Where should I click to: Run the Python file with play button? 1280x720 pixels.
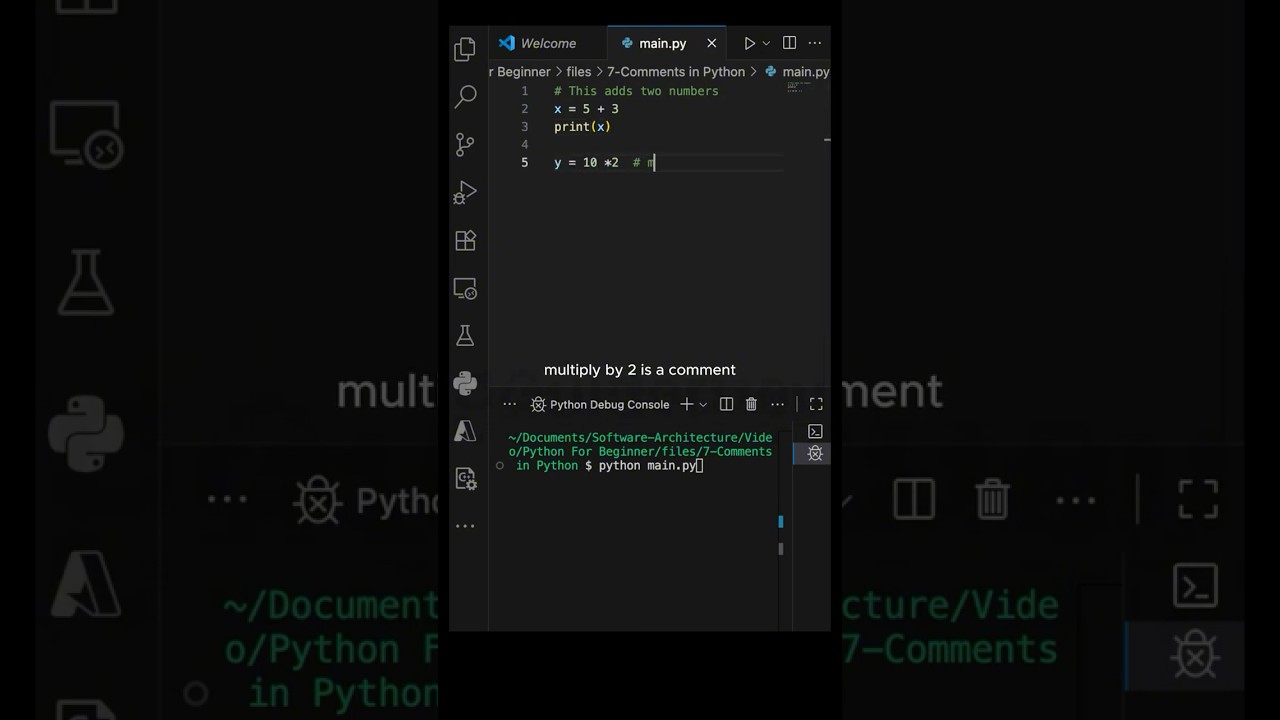click(749, 43)
